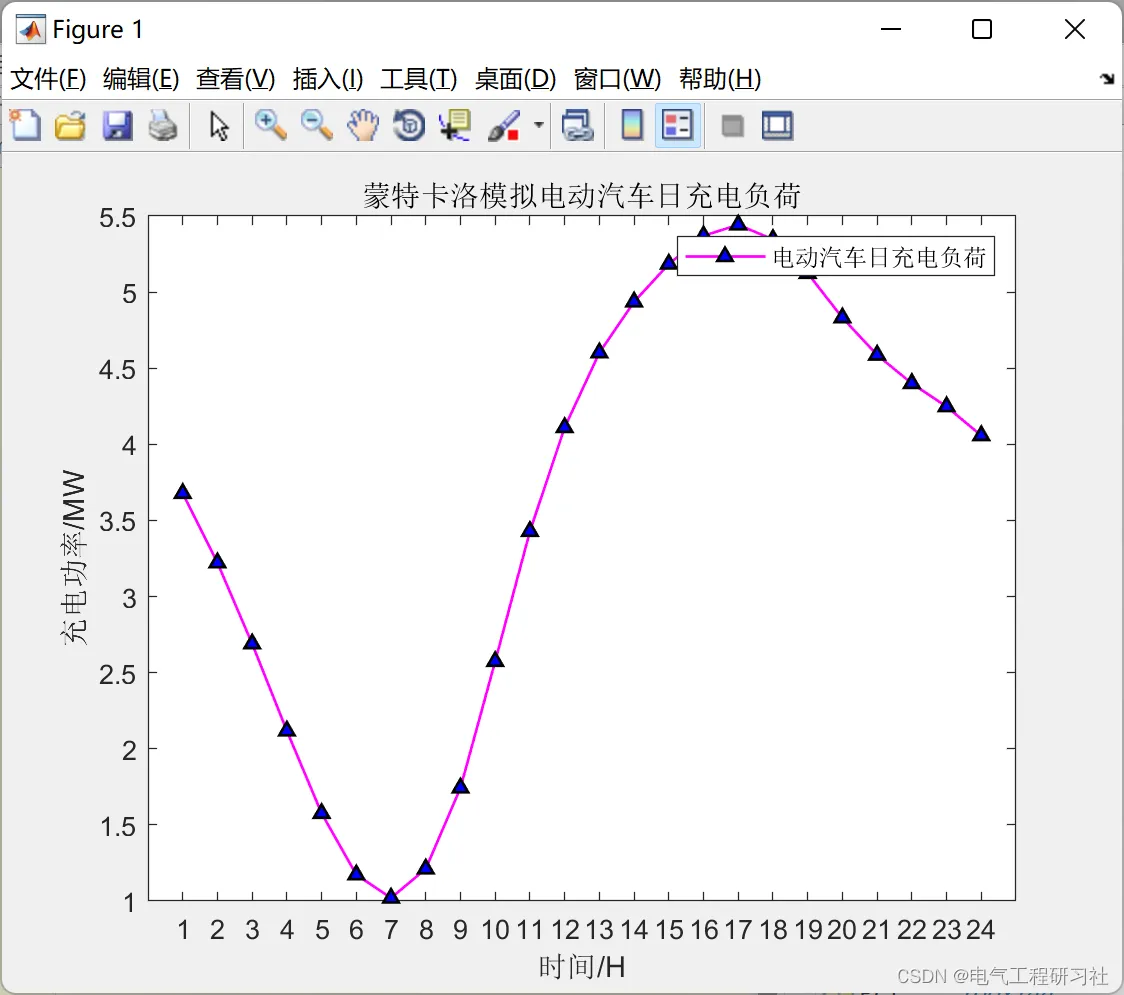This screenshot has width=1124, height=995.
Task: Toggle the Insert Legend toolbar button
Action: pos(677,125)
